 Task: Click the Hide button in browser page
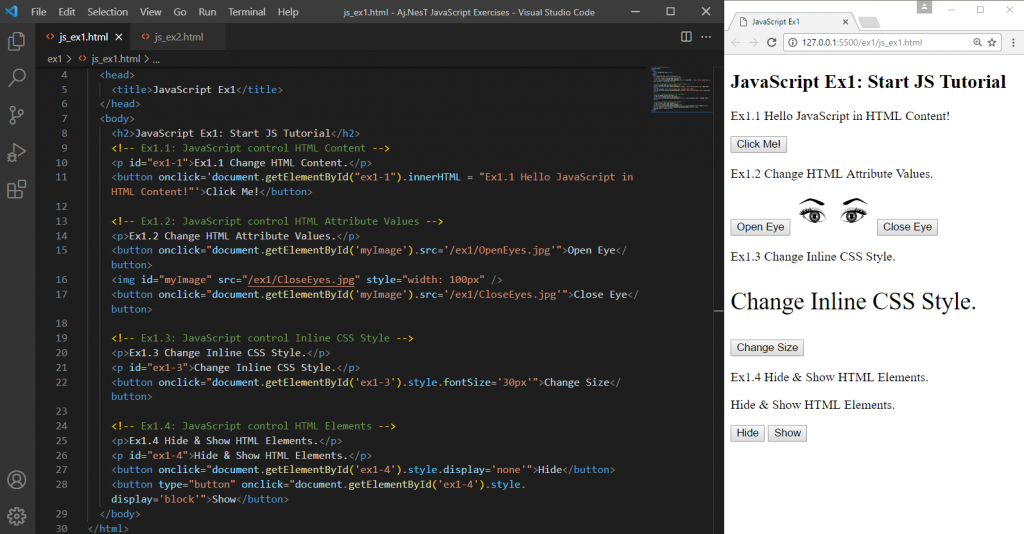point(747,433)
